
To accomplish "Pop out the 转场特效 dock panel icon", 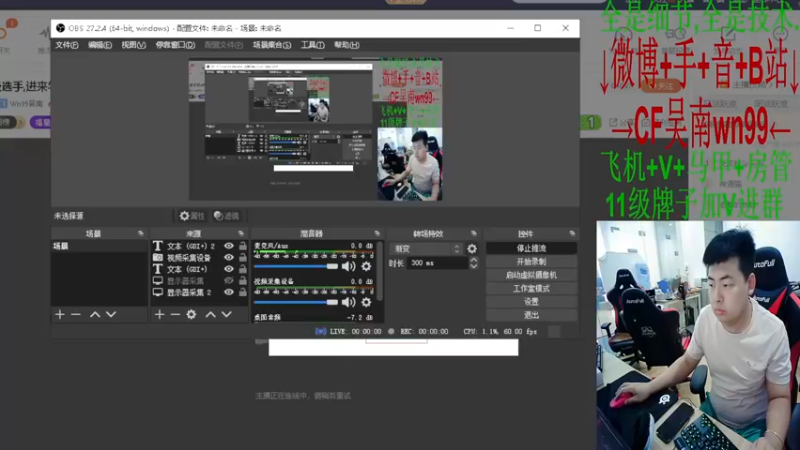I will 473,233.
